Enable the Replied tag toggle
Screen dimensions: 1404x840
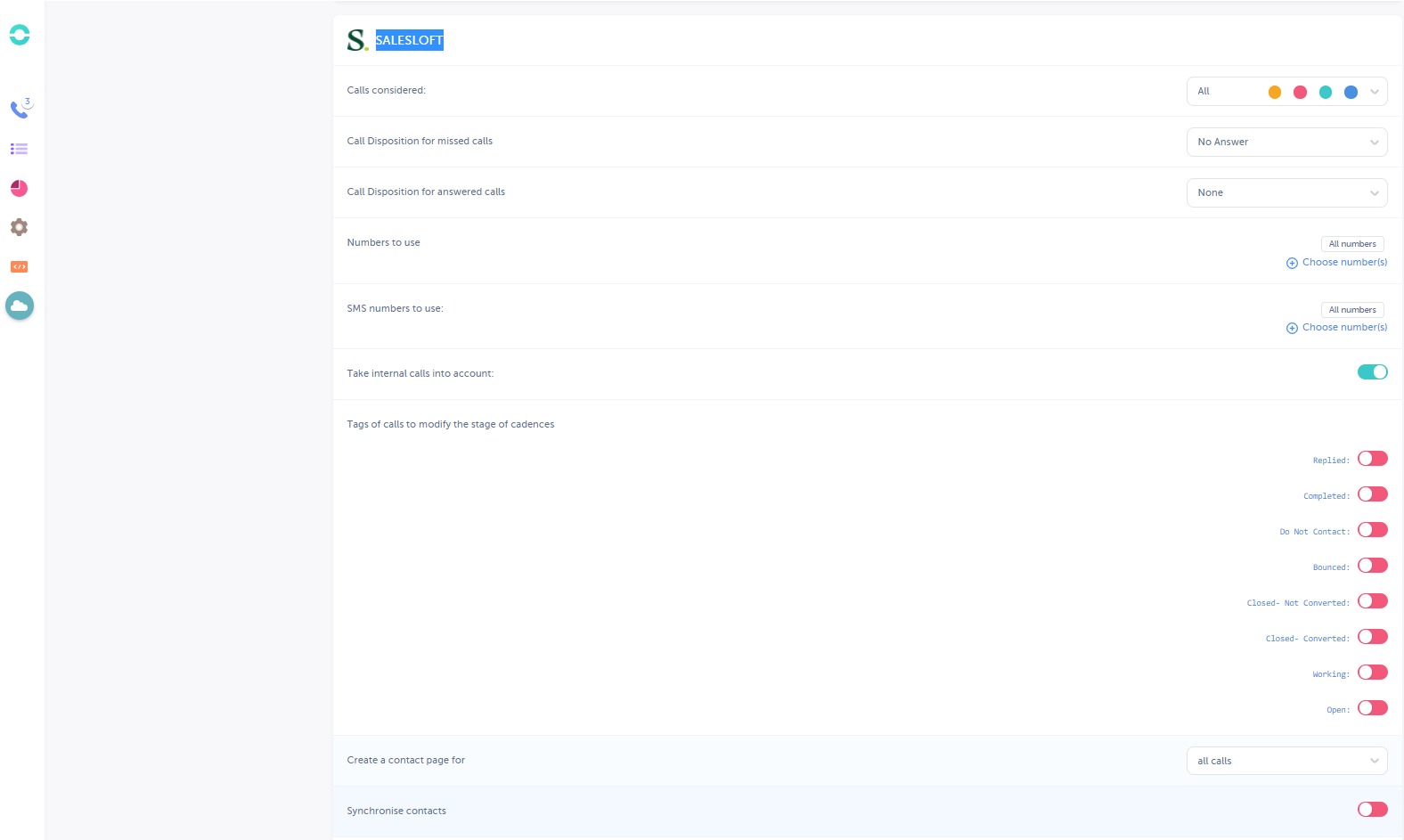[1372, 459]
